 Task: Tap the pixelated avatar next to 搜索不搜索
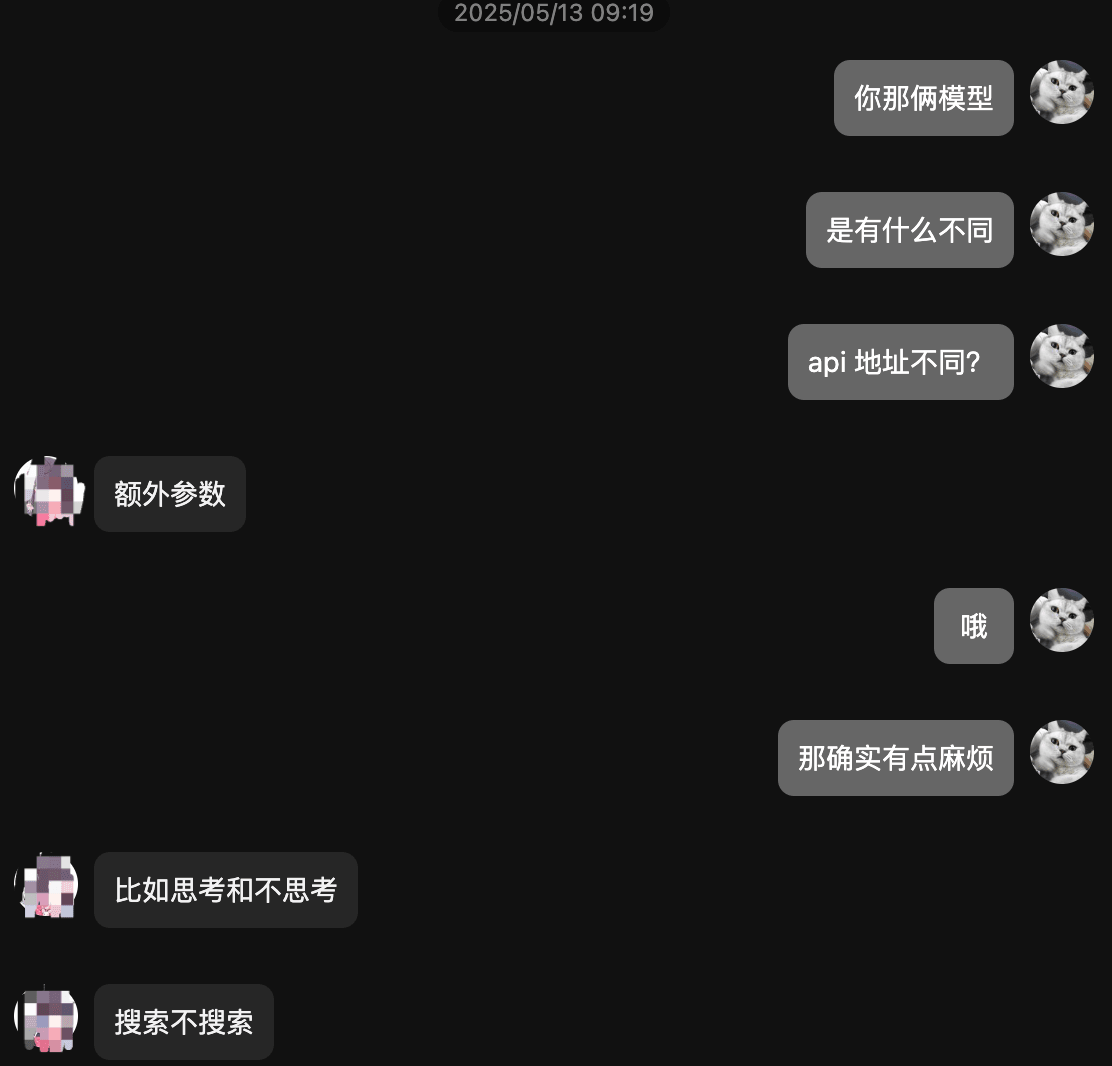pyautogui.click(x=46, y=1017)
